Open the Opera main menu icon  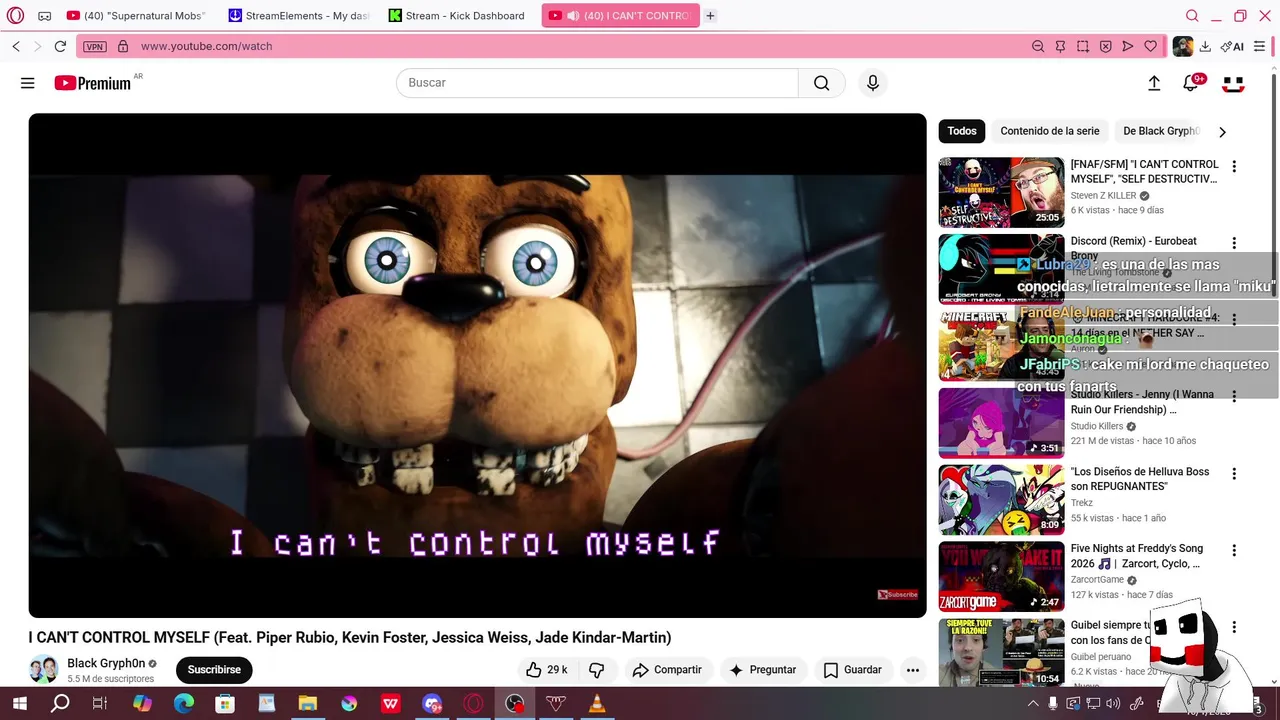(16, 16)
